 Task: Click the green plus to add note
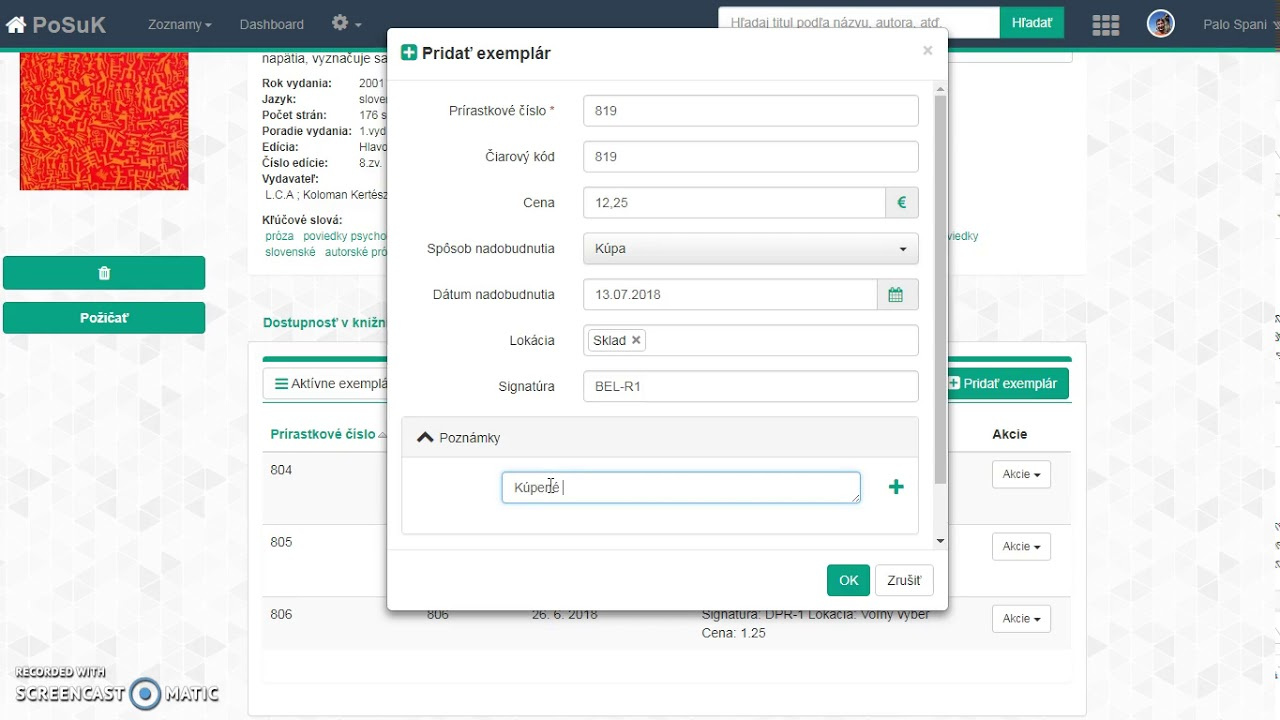[x=896, y=487]
